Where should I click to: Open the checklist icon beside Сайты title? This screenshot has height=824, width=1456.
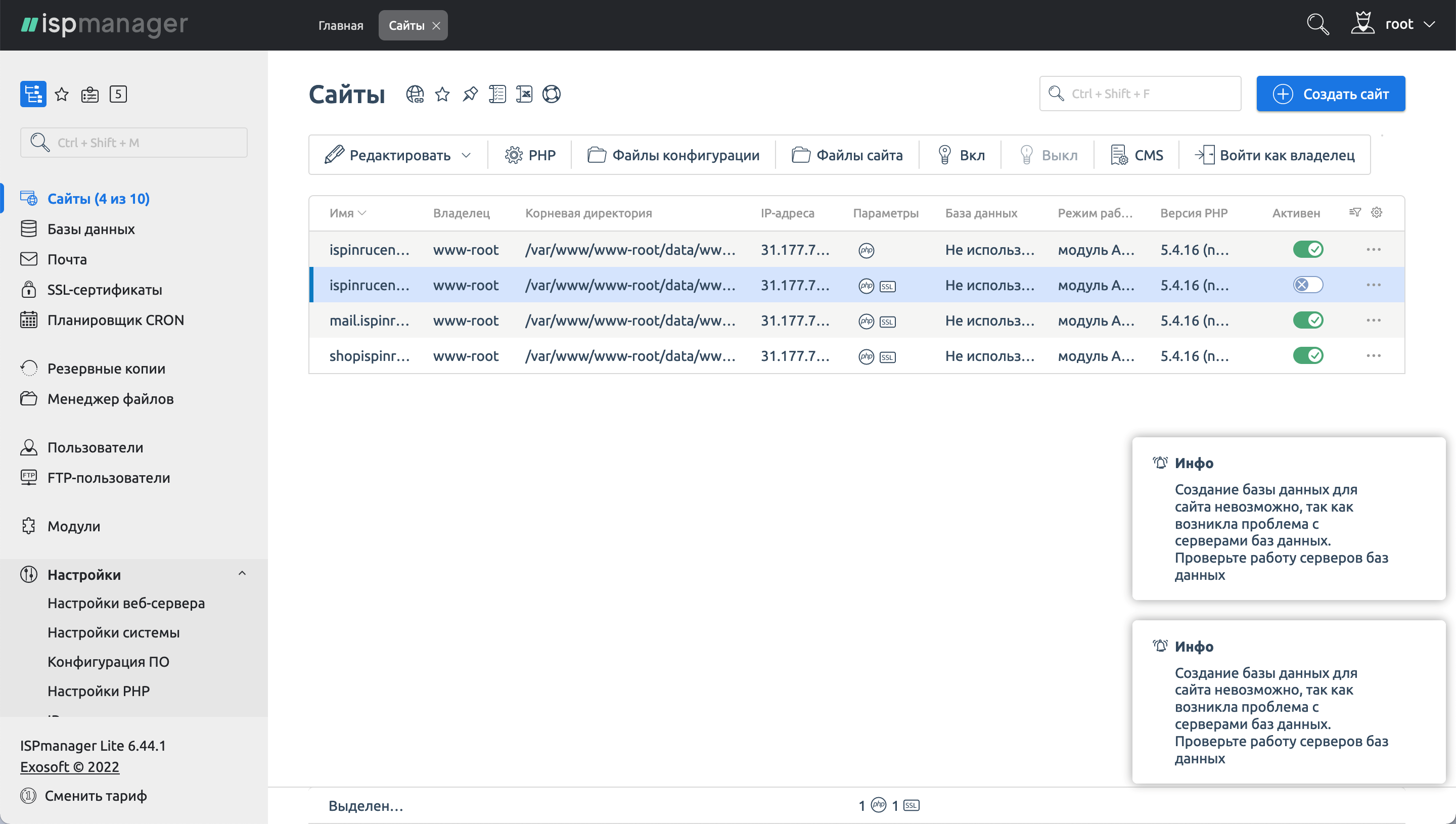pyautogui.click(x=497, y=94)
